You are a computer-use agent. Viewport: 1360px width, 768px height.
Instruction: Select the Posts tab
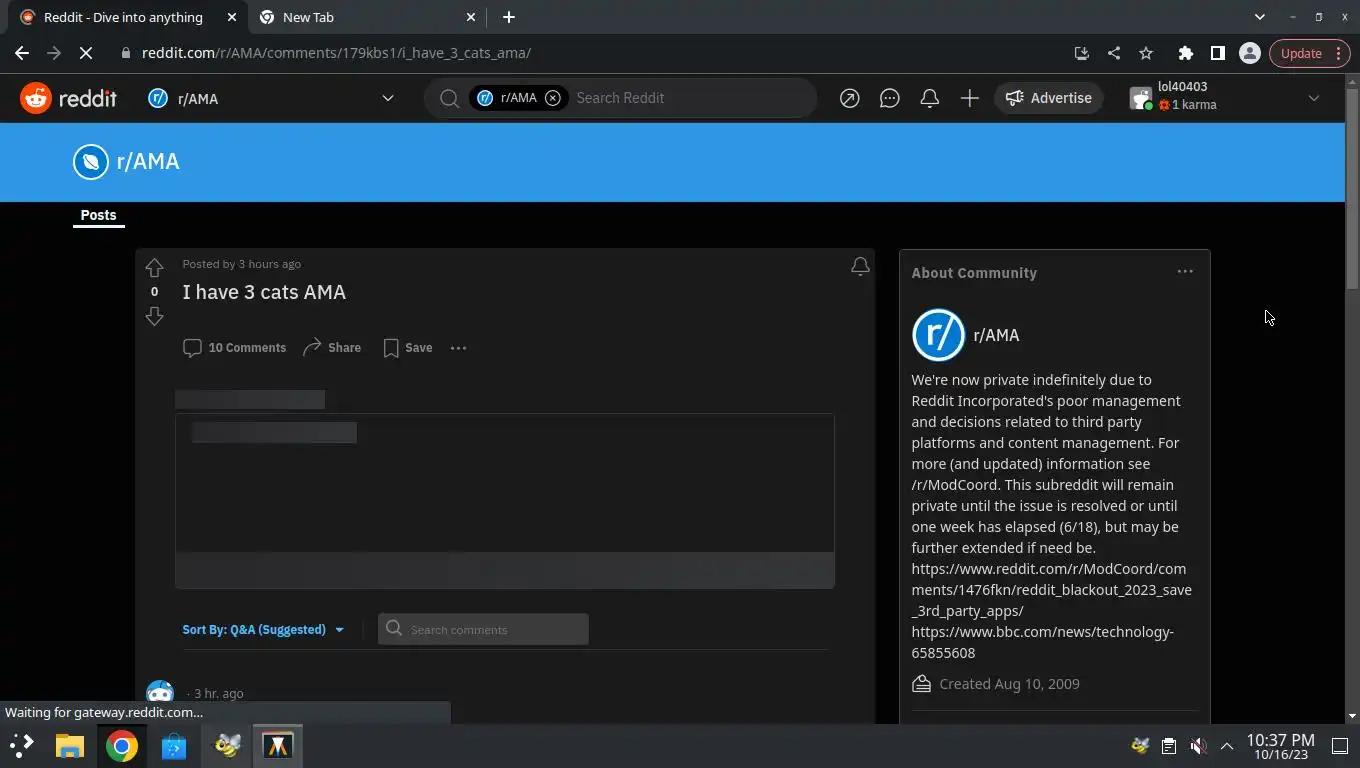click(98, 215)
